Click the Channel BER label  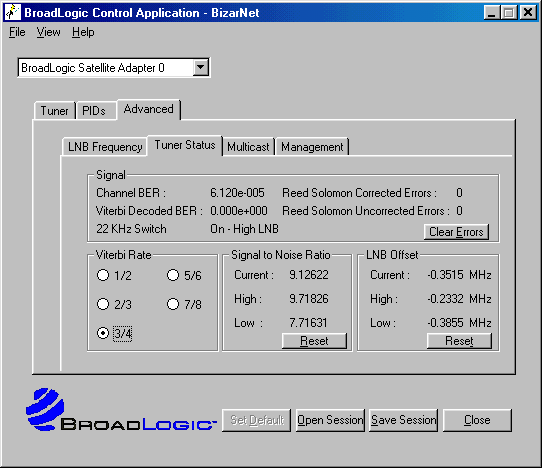pyautogui.click(x=131, y=193)
